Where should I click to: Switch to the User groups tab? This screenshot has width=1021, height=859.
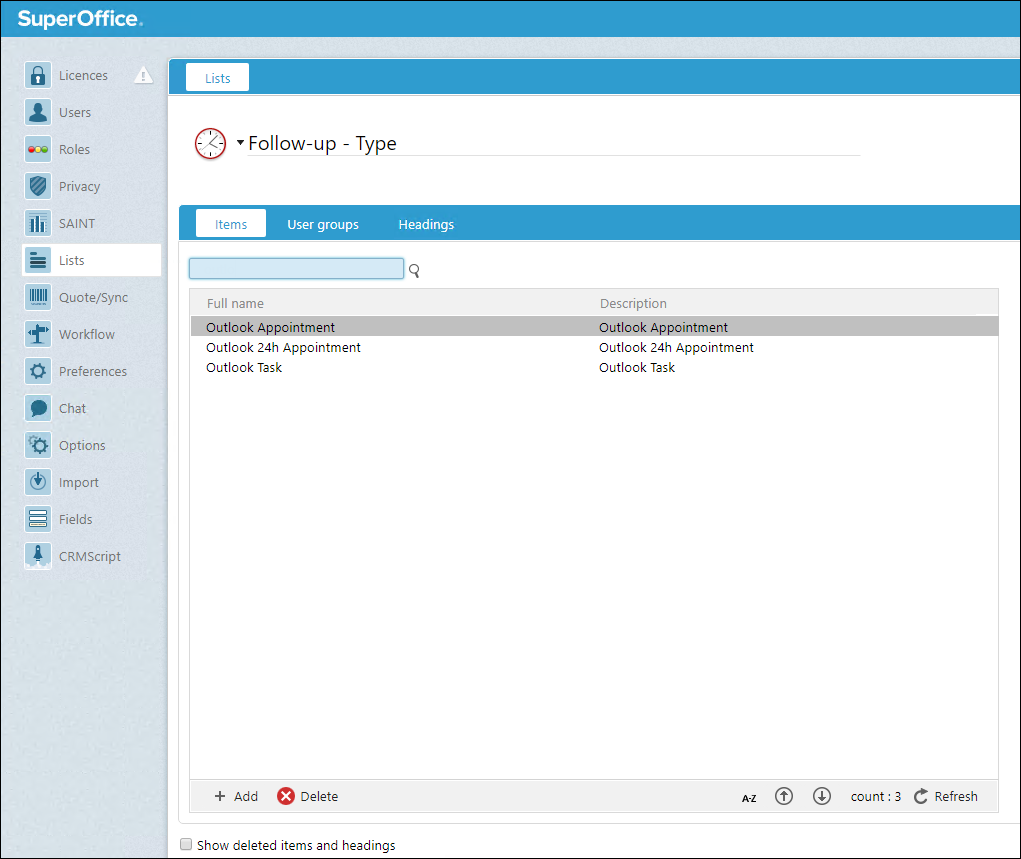pos(322,224)
